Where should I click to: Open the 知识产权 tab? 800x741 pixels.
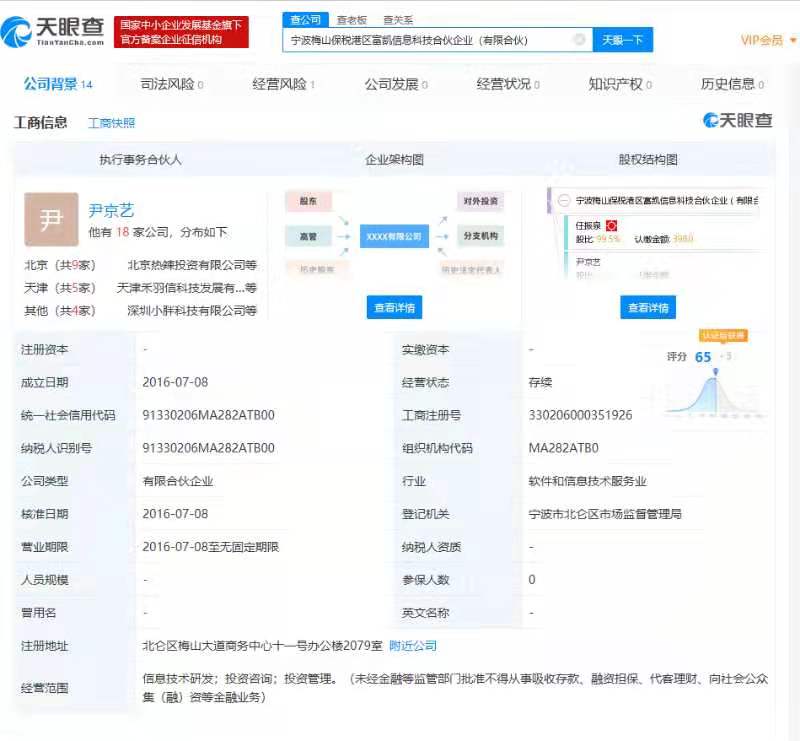619,84
